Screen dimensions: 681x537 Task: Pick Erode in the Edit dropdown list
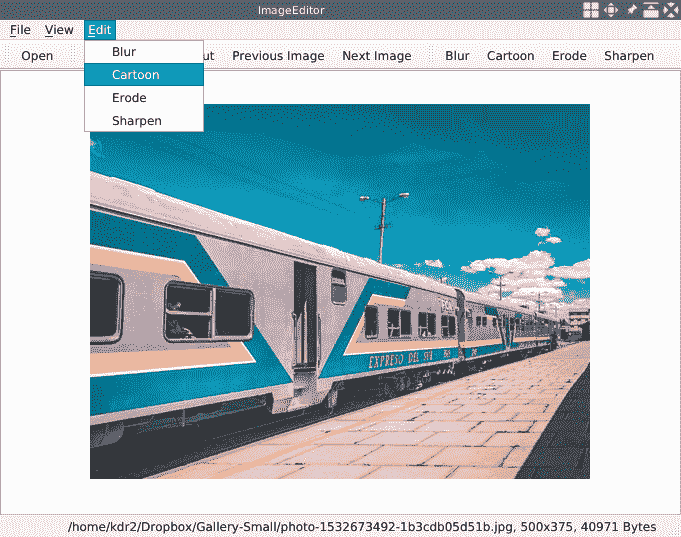coord(129,98)
